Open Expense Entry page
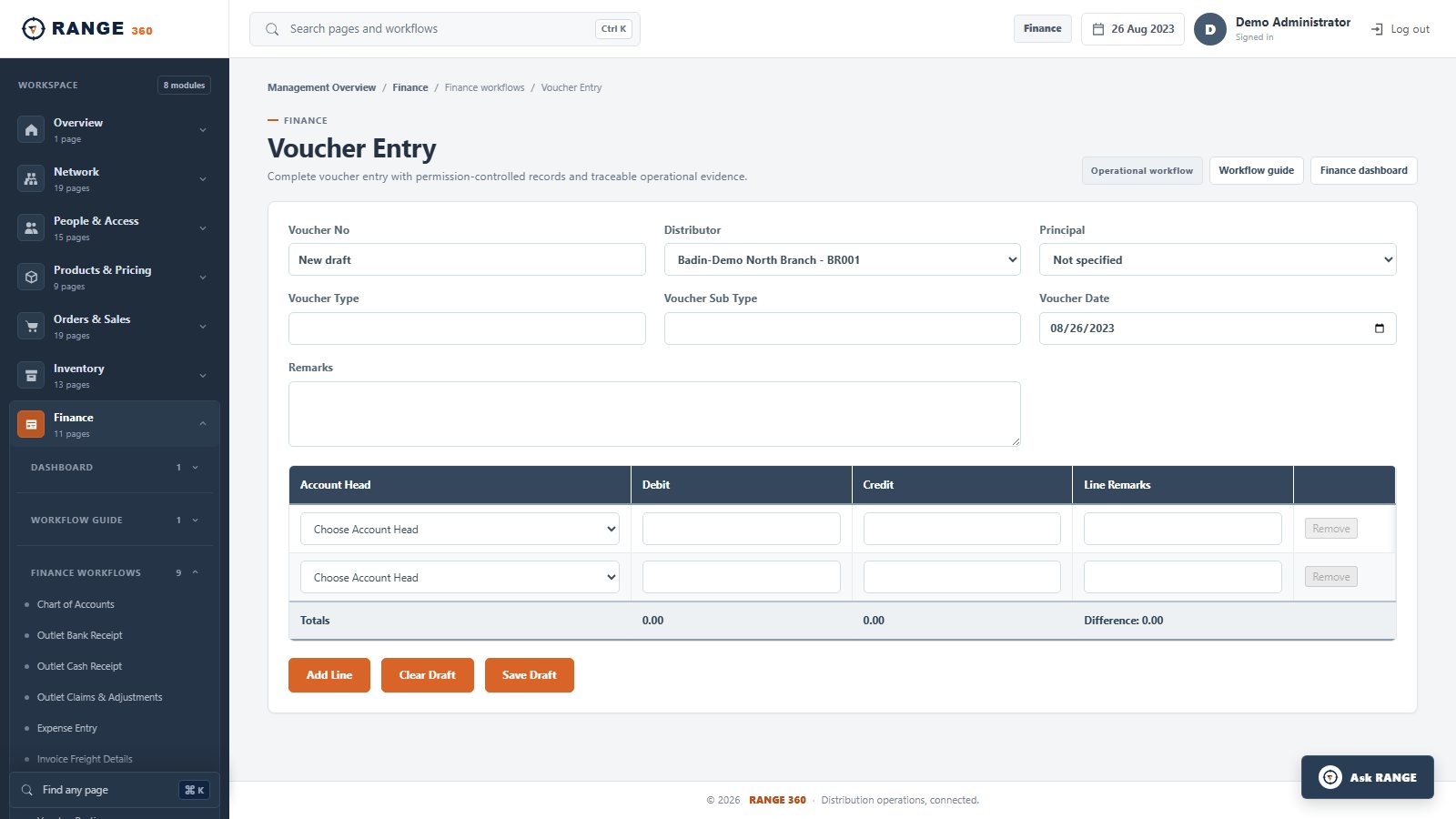The image size is (1456, 819). coord(66,728)
